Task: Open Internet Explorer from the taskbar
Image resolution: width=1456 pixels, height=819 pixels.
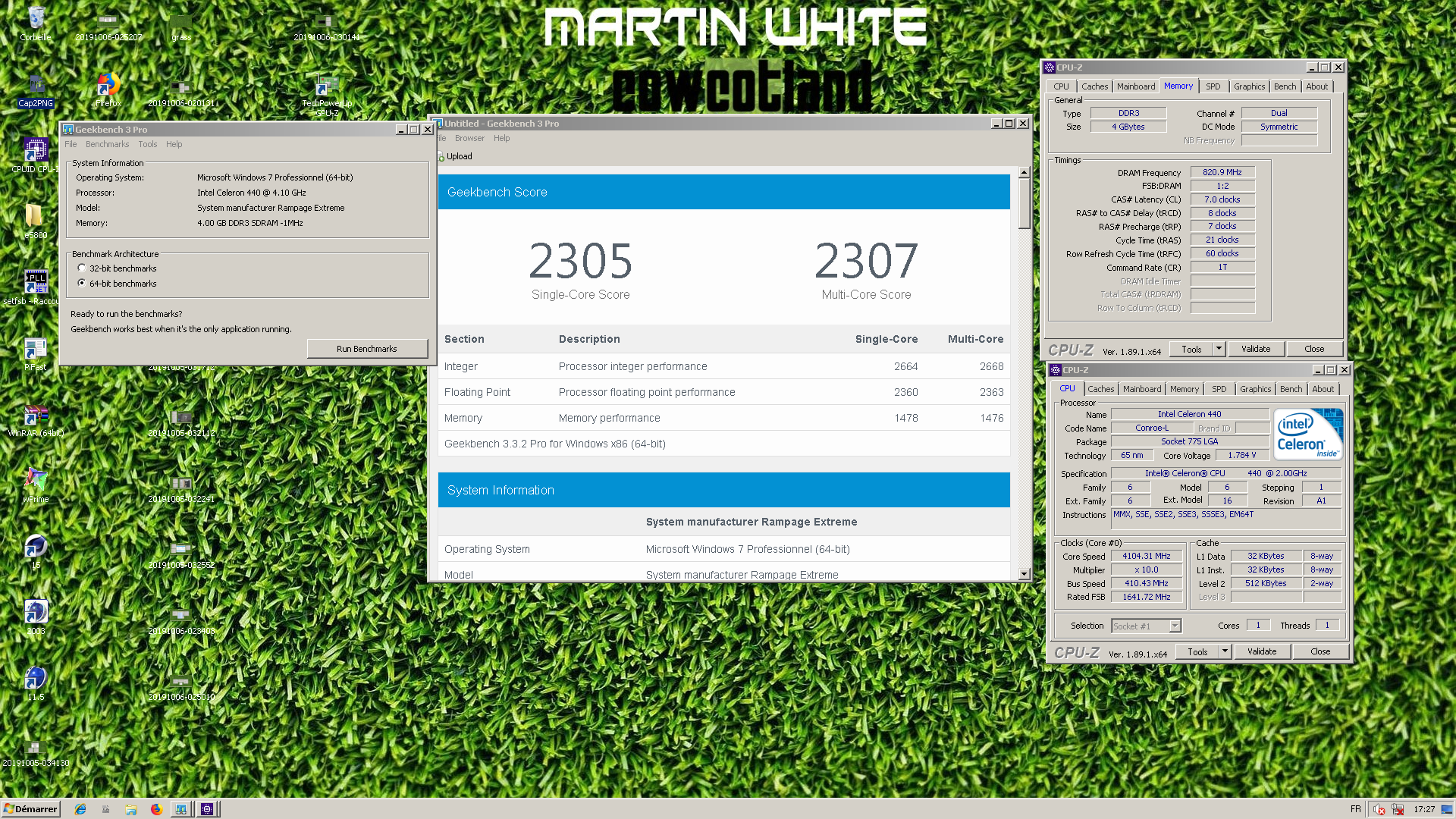Action: click(x=80, y=809)
